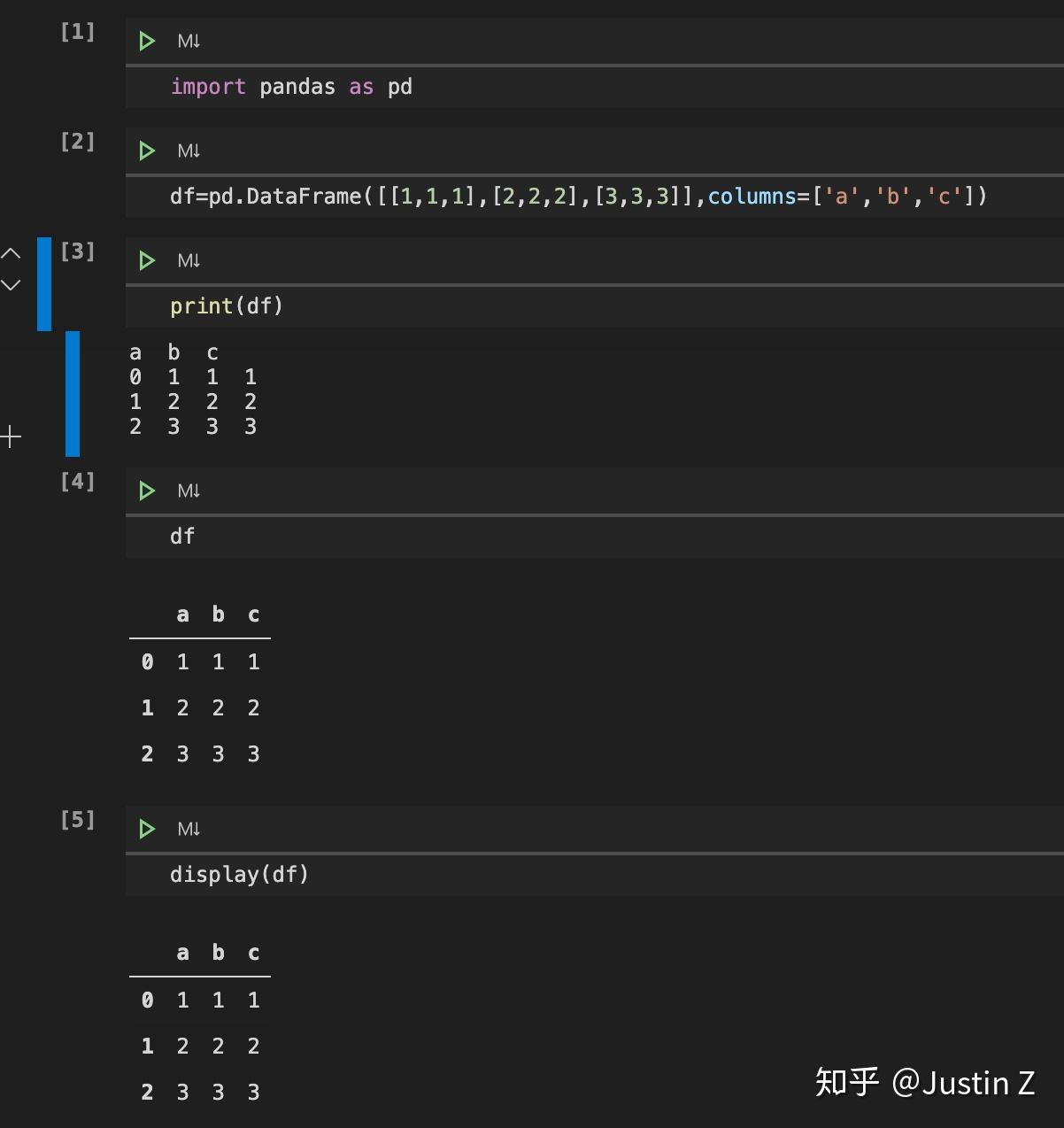Click the M↓ icon on the display(df) cell
Image resolution: width=1064 pixels, height=1128 pixels.
point(188,829)
